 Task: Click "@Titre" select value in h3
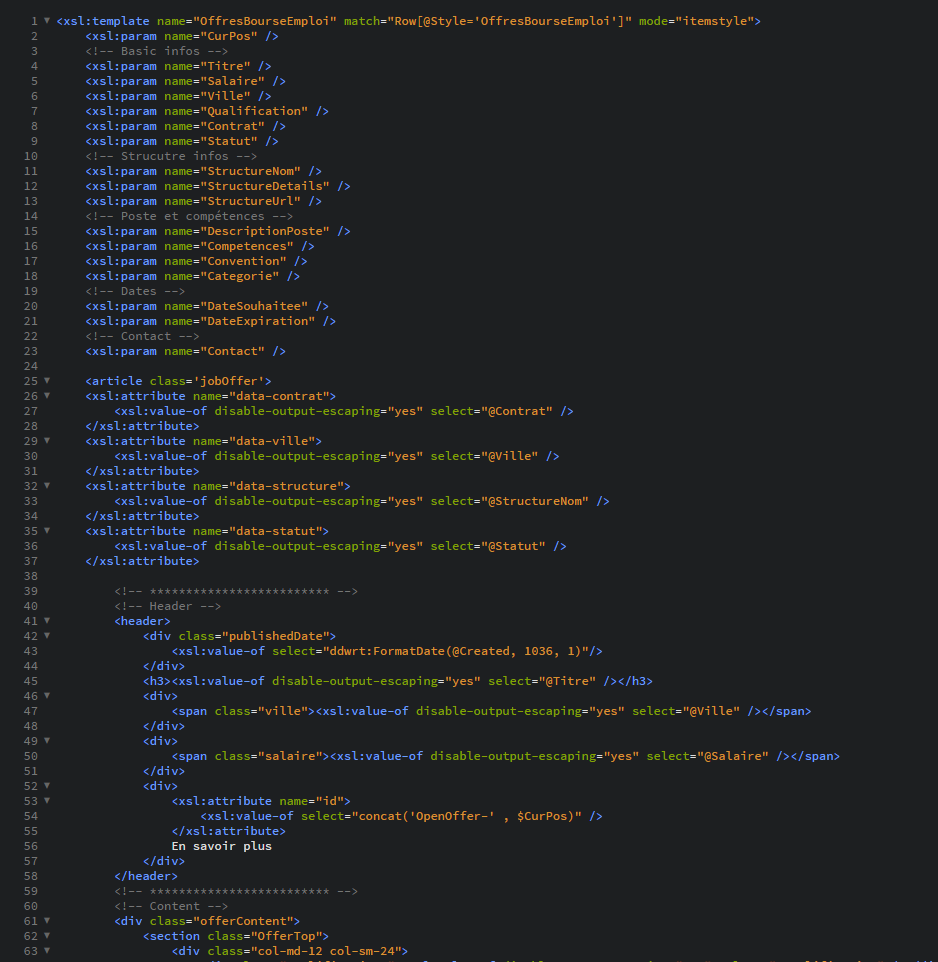[x=567, y=681]
